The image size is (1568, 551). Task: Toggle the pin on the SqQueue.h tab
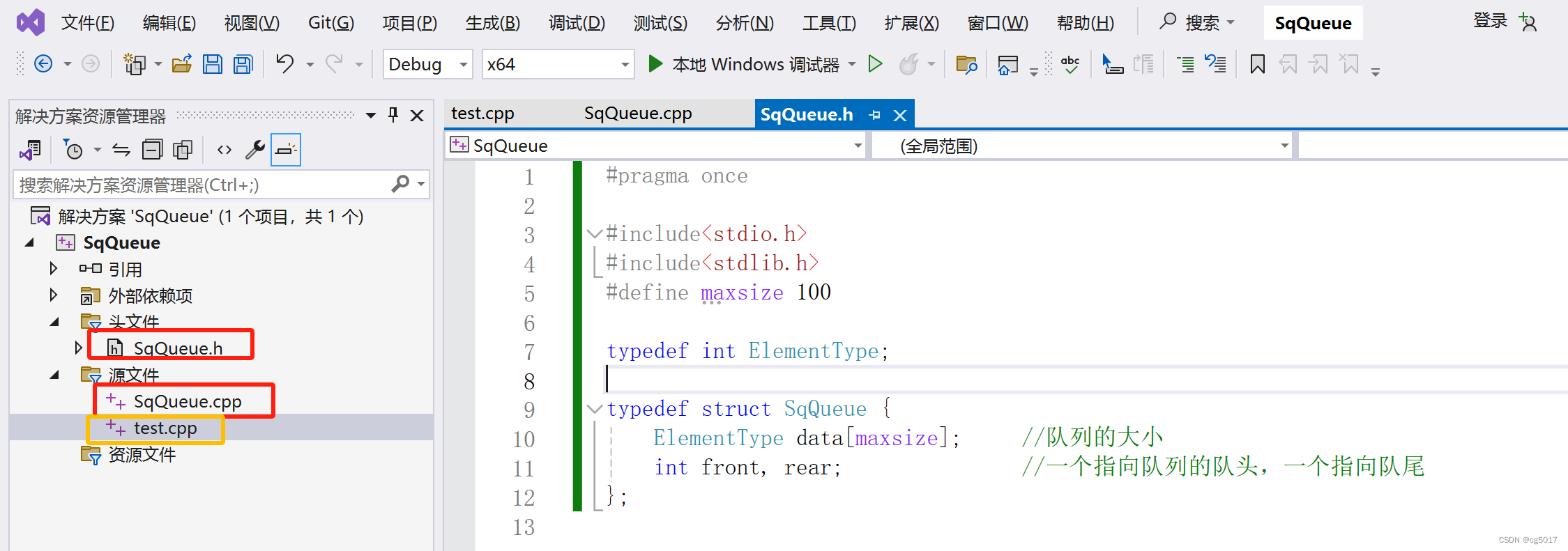coord(875,115)
